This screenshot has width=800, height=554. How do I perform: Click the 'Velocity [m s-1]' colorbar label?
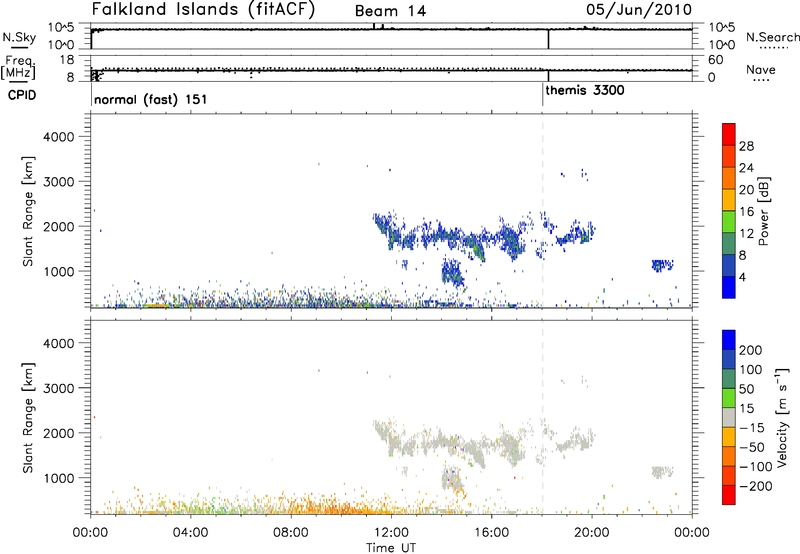(x=782, y=417)
